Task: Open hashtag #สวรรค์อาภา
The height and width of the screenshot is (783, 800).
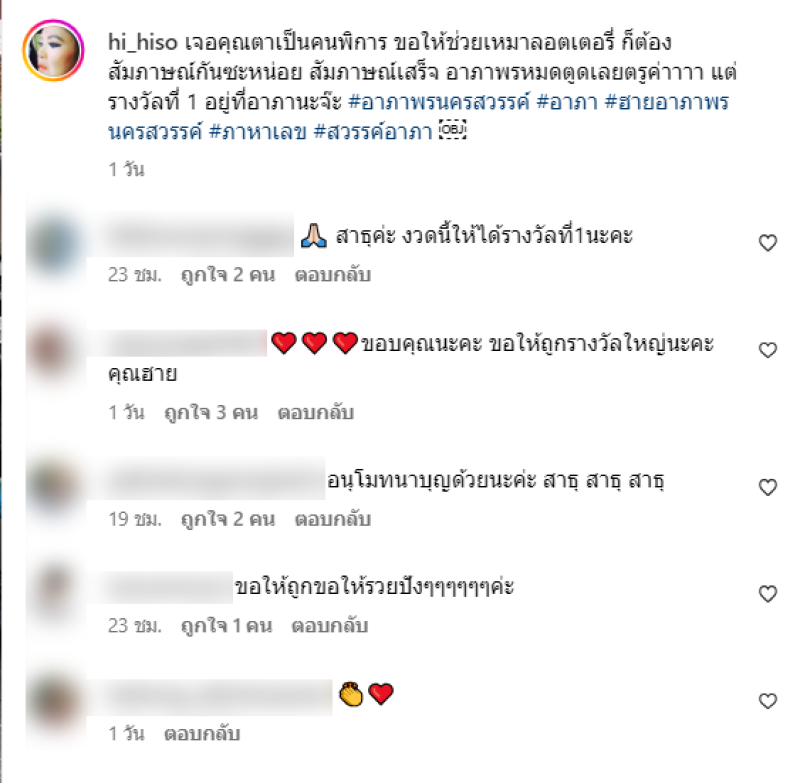Action: [x=372, y=132]
